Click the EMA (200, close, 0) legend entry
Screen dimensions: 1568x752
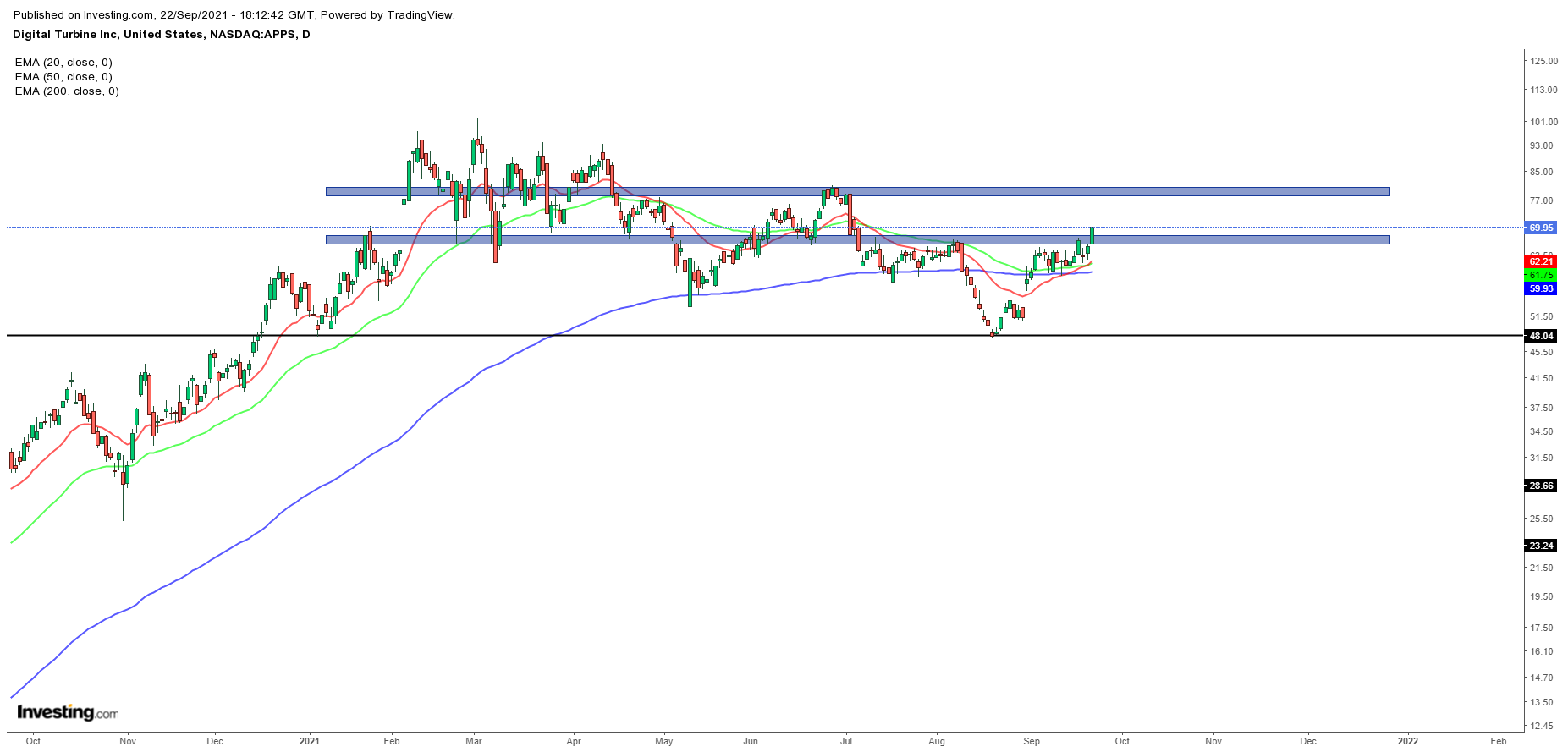click(67, 91)
